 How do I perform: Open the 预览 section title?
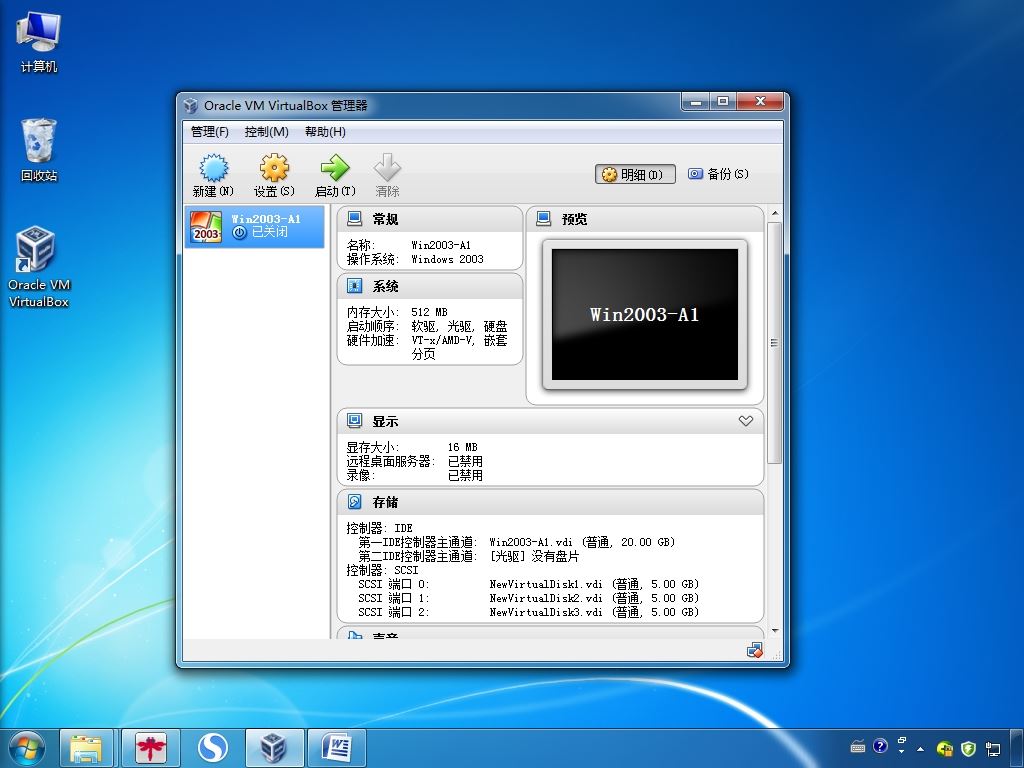pyautogui.click(x=574, y=219)
